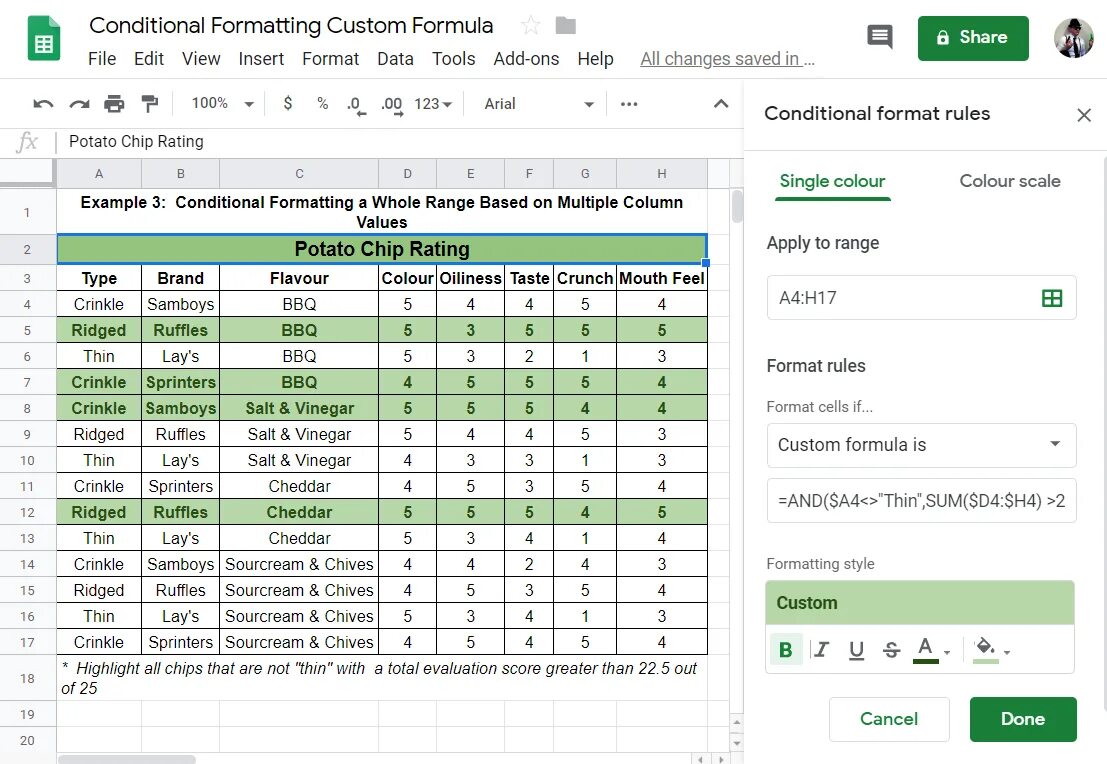Screen dimensions: 1107x764
Task: Open the Arial font dropdown
Action: (539, 104)
